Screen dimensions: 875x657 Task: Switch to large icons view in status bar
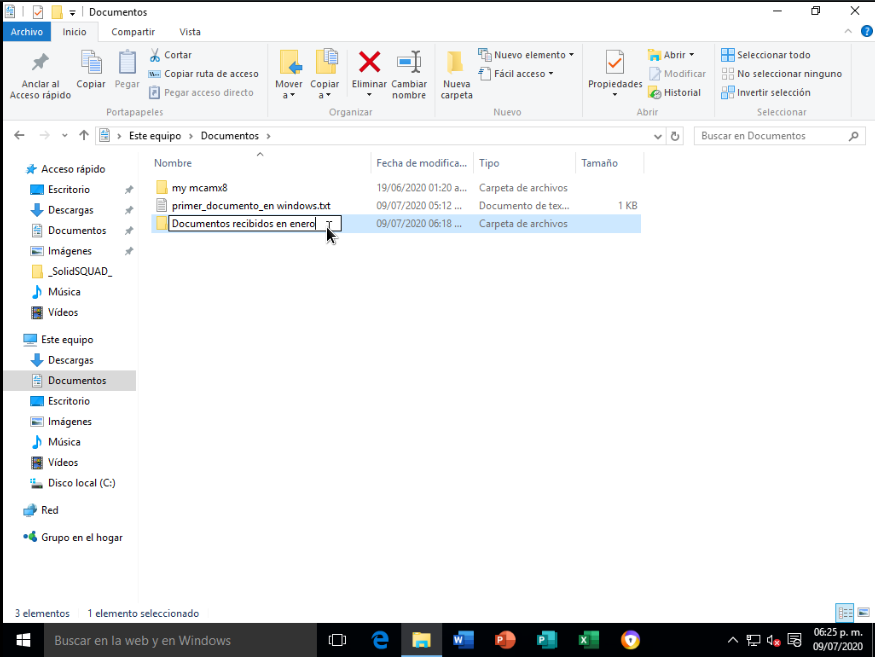click(x=863, y=613)
